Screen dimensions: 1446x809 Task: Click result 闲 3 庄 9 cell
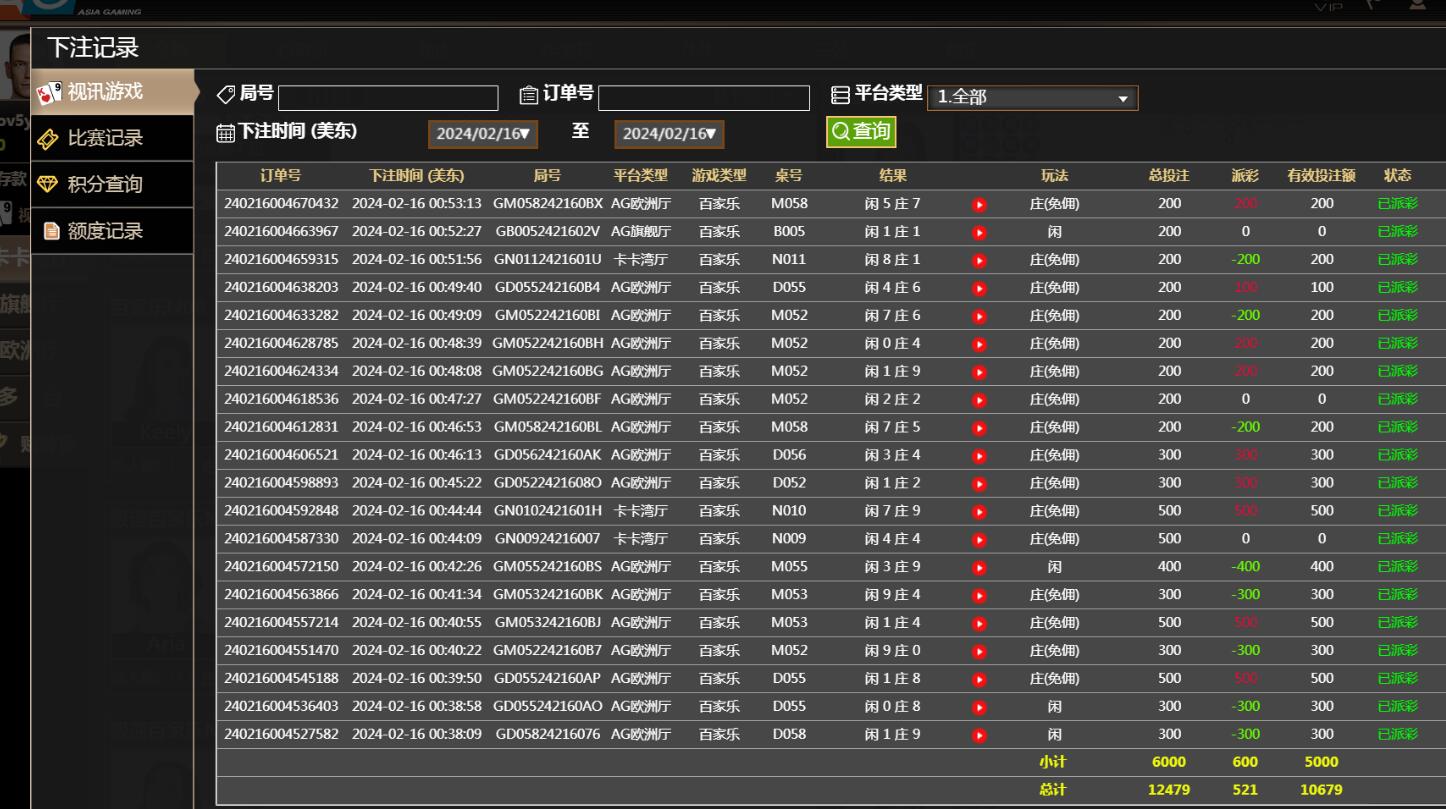click(892, 567)
